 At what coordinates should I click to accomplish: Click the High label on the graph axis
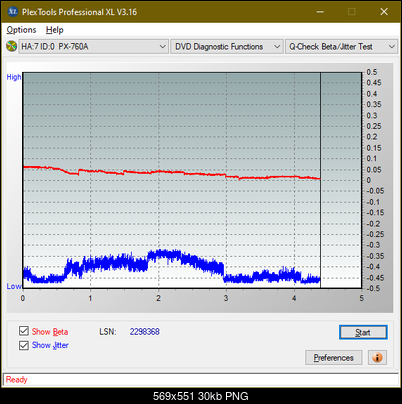[14, 77]
